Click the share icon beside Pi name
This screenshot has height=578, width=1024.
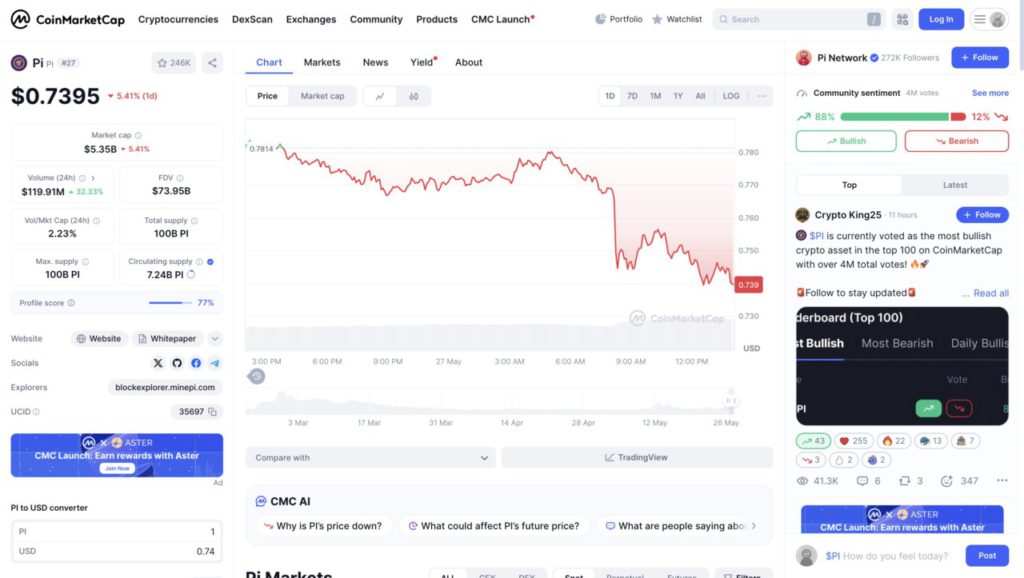(x=212, y=63)
